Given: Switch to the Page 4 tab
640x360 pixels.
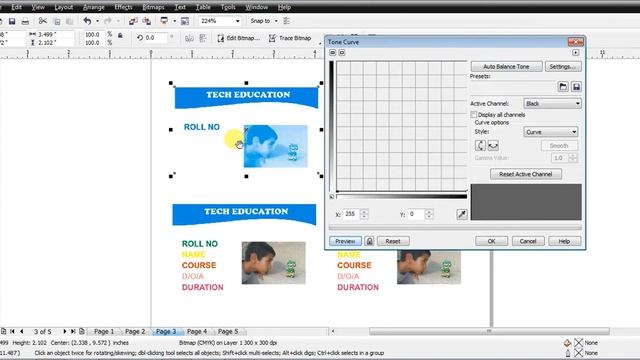Looking at the screenshot, I should click(x=197, y=331).
